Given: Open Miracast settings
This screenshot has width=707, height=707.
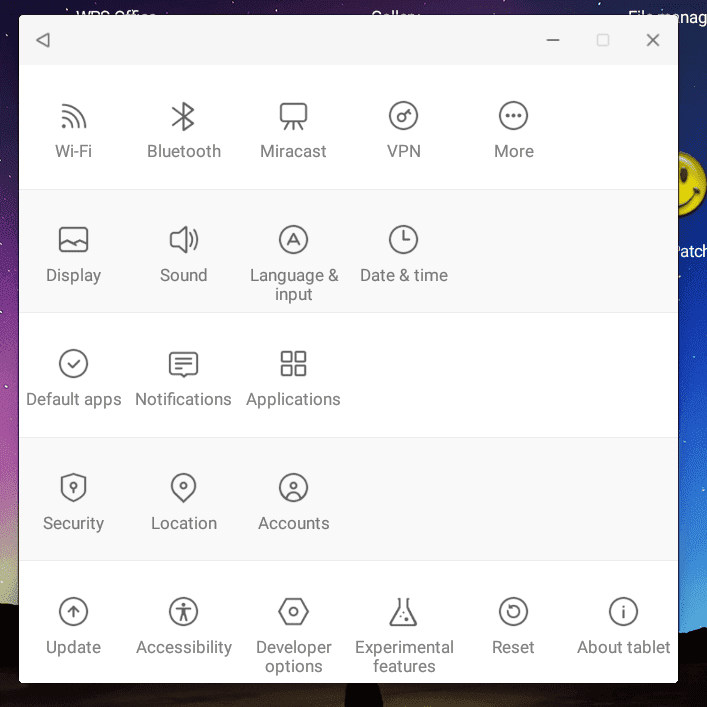Looking at the screenshot, I should (294, 130).
